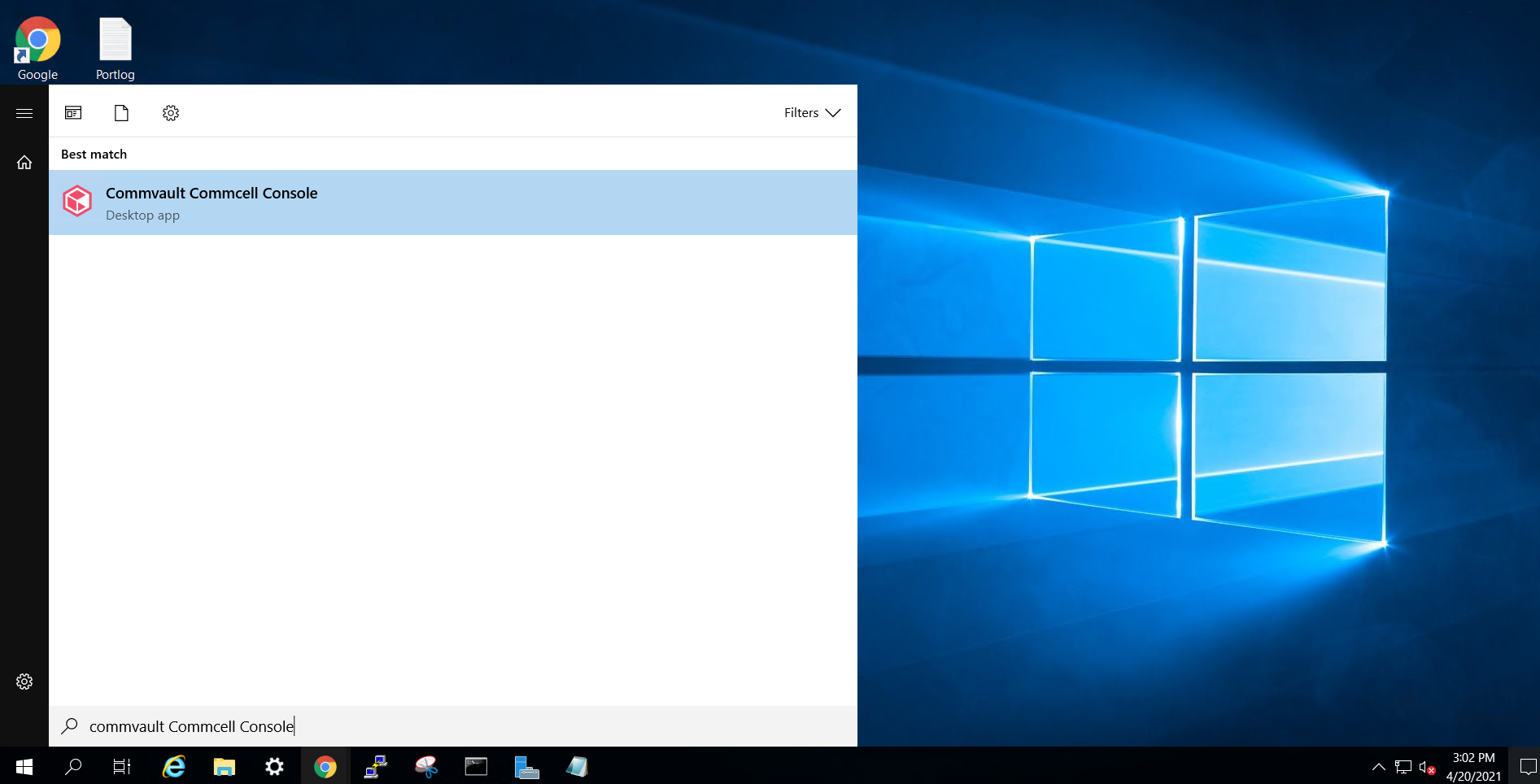
Task: Launch Internet Explorer from taskbar
Action: click(x=173, y=766)
